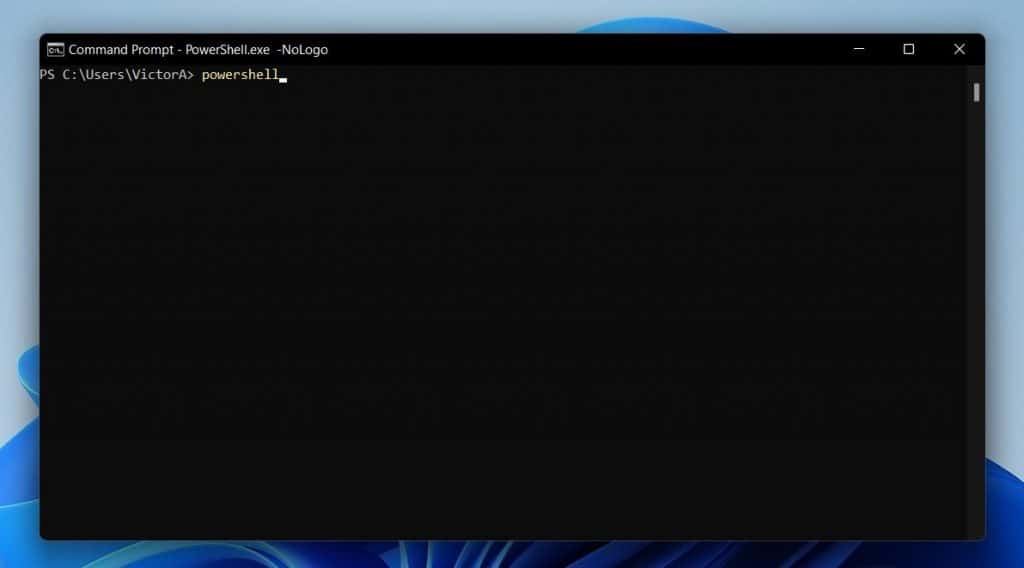The image size is (1024, 568).
Task: Click the typed 'powershell' command text
Action: click(x=240, y=75)
